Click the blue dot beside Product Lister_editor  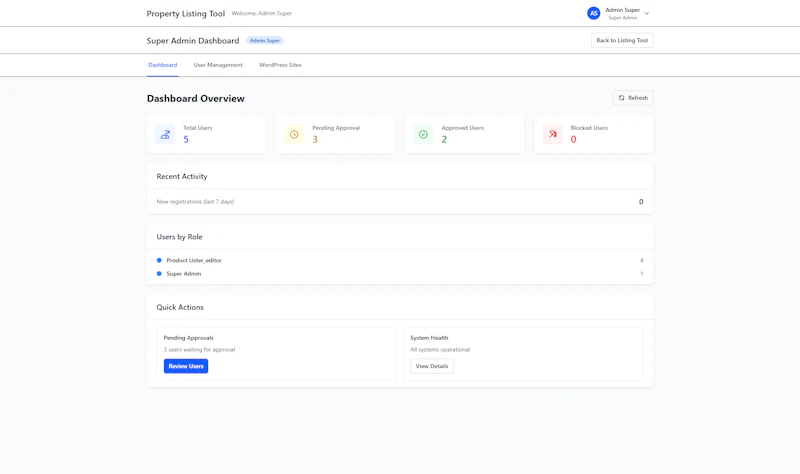159,260
